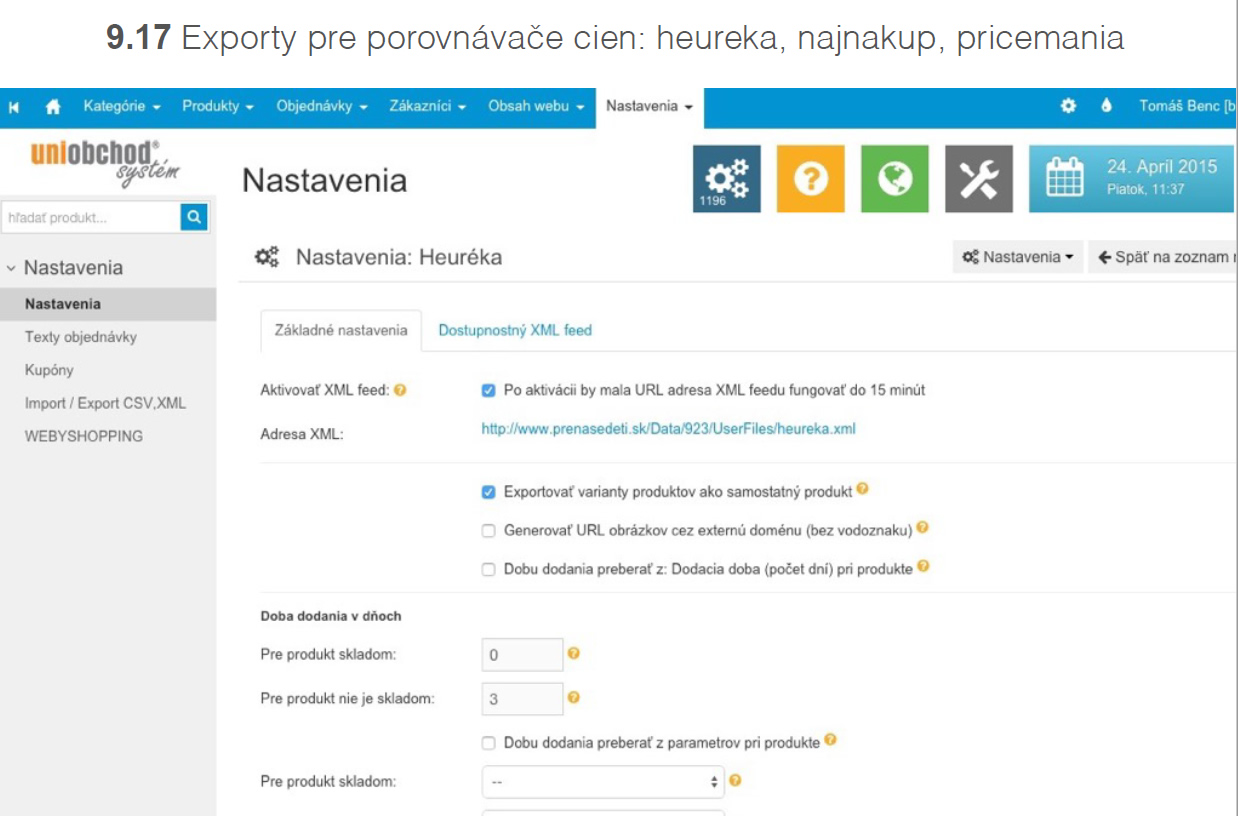The width and height of the screenshot is (1238, 816).
Task: Toggle Exportovať varianty produktov checkbox
Action: pyautogui.click(x=489, y=492)
